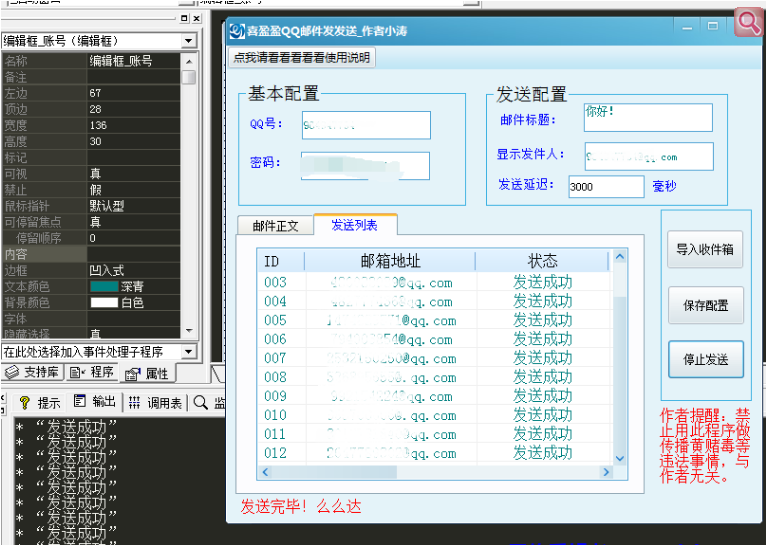Viewport: 769px width, 545px height.
Task: Select list row with ID 003
Action: click(435, 283)
